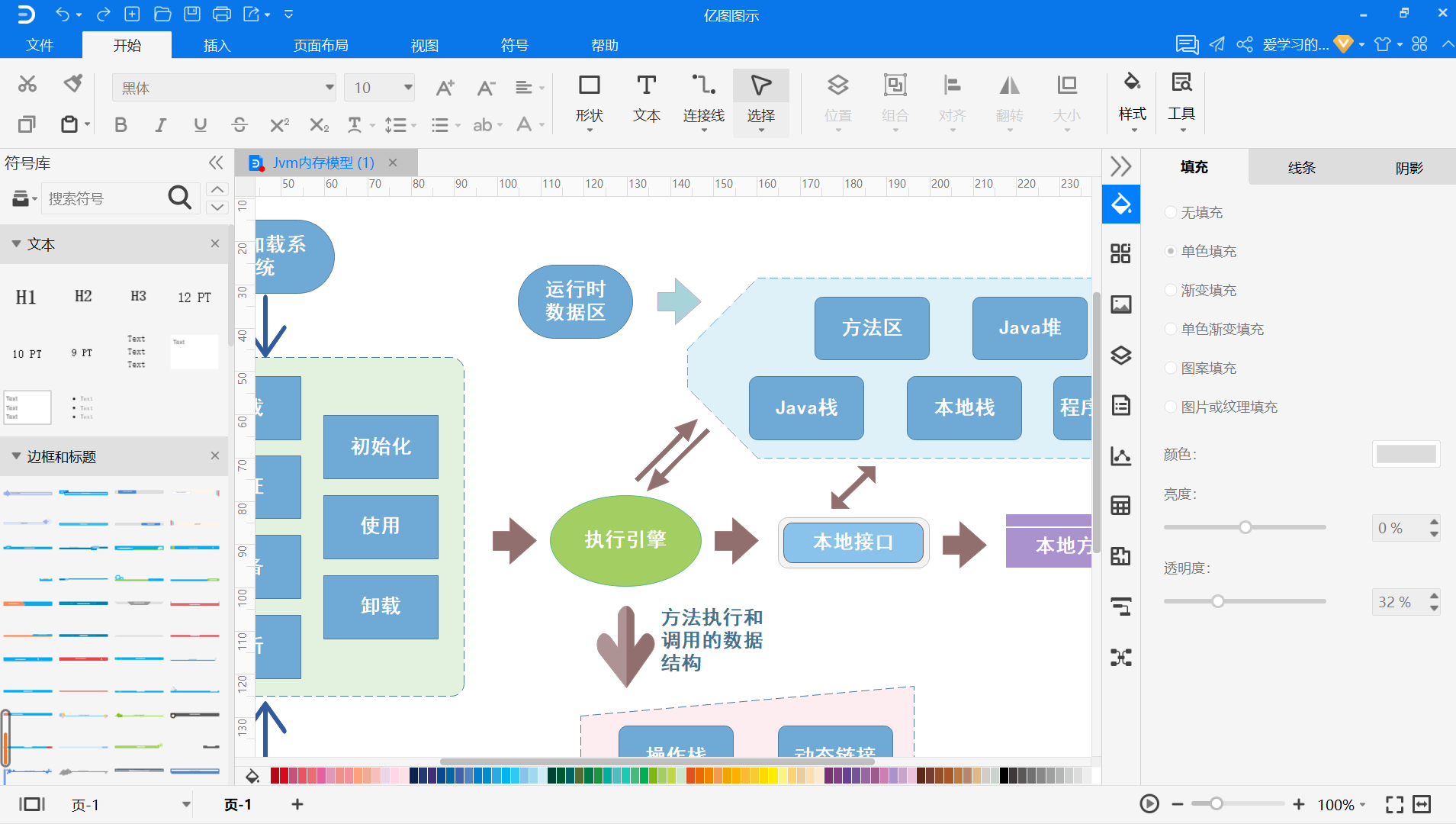Open the fill panel icon in sidebar
This screenshot has width=1456, height=824.
pos(1120,204)
